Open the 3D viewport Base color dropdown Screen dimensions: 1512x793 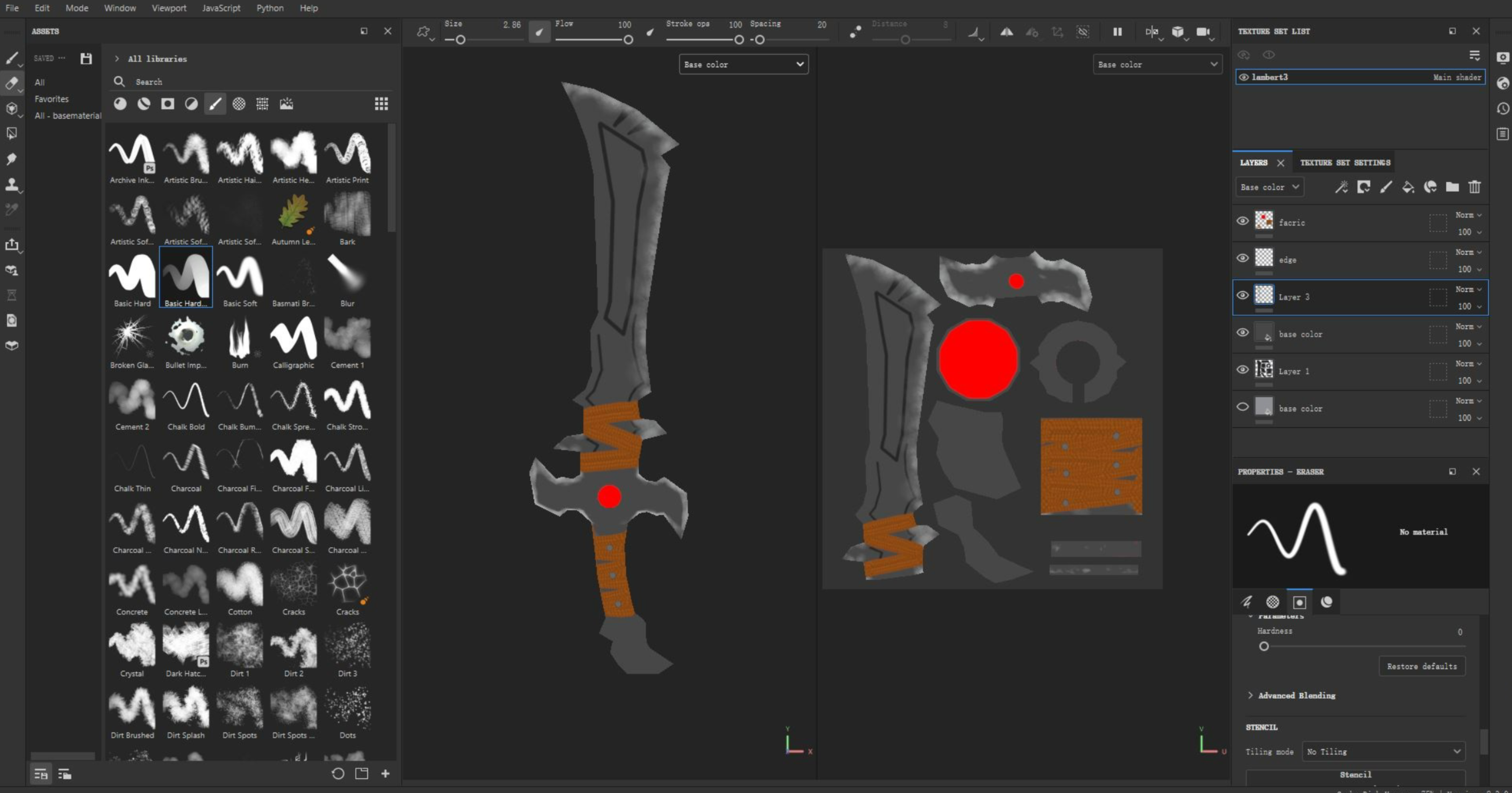pyautogui.click(x=743, y=65)
